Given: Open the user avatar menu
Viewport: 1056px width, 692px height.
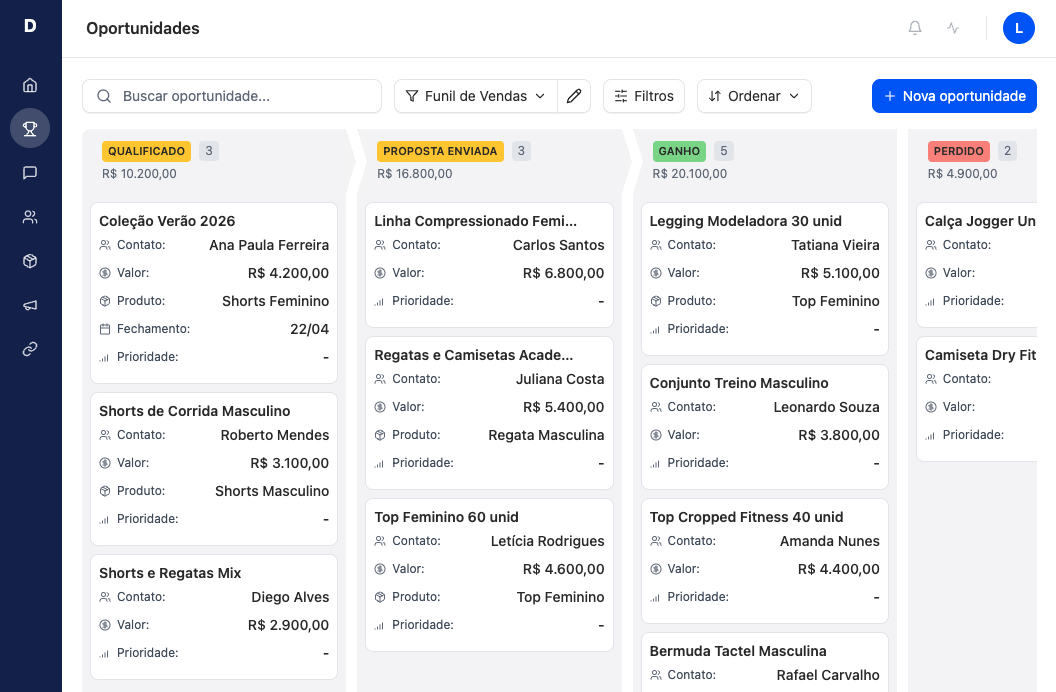Looking at the screenshot, I should [1018, 28].
